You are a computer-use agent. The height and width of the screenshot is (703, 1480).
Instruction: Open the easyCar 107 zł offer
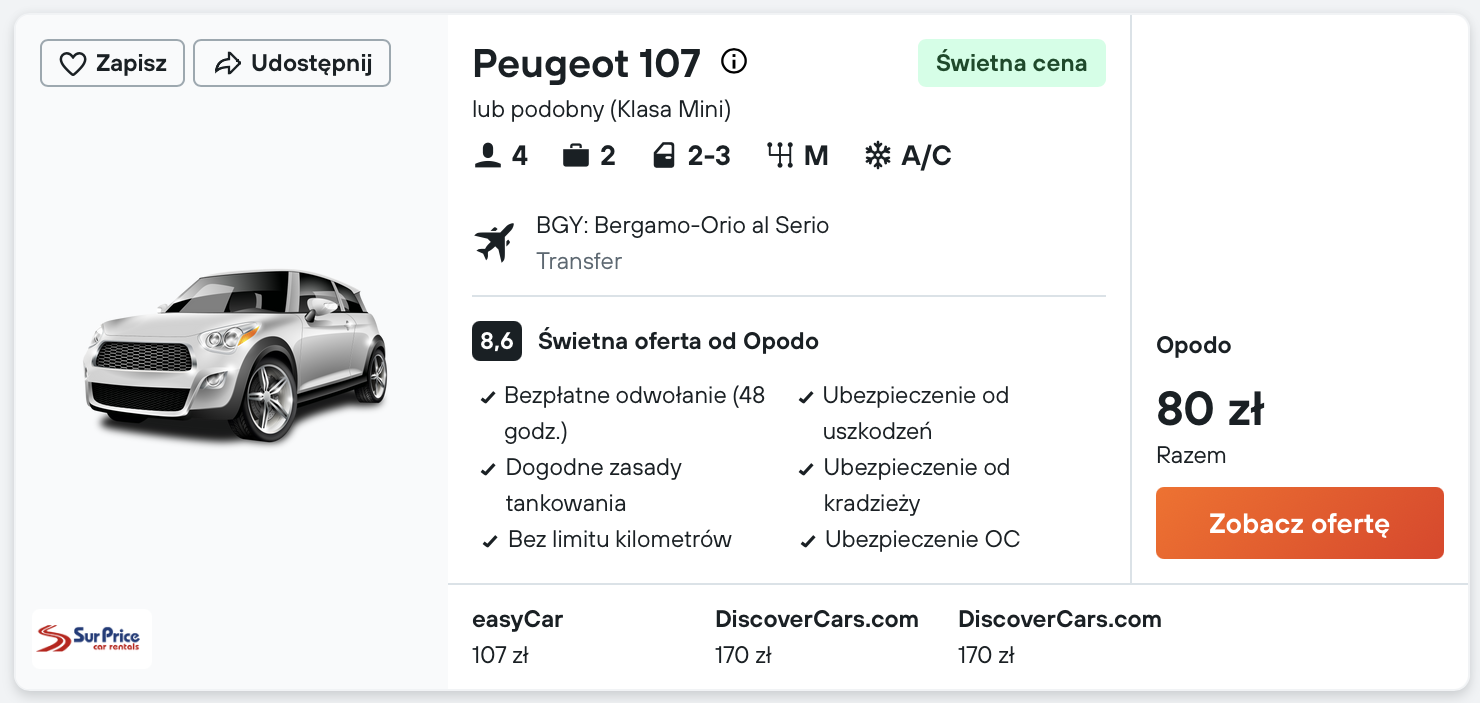point(517,637)
